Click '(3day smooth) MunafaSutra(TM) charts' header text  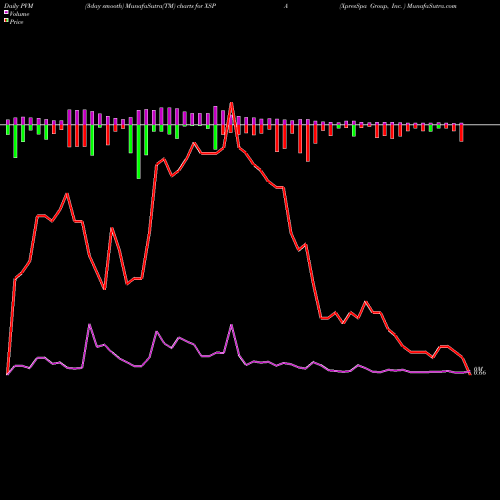(140, 6)
